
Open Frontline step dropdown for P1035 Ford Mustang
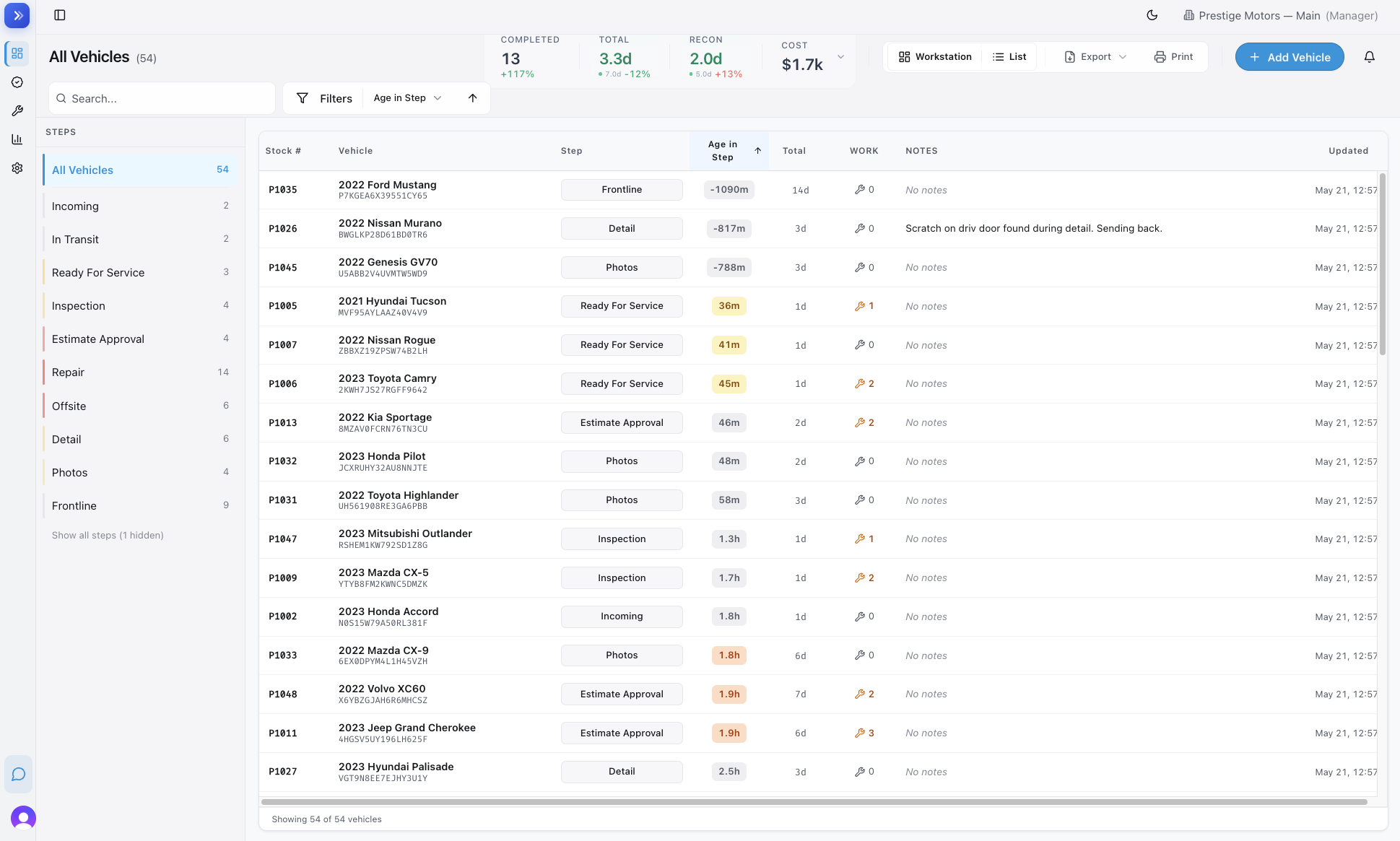coord(622,190)
